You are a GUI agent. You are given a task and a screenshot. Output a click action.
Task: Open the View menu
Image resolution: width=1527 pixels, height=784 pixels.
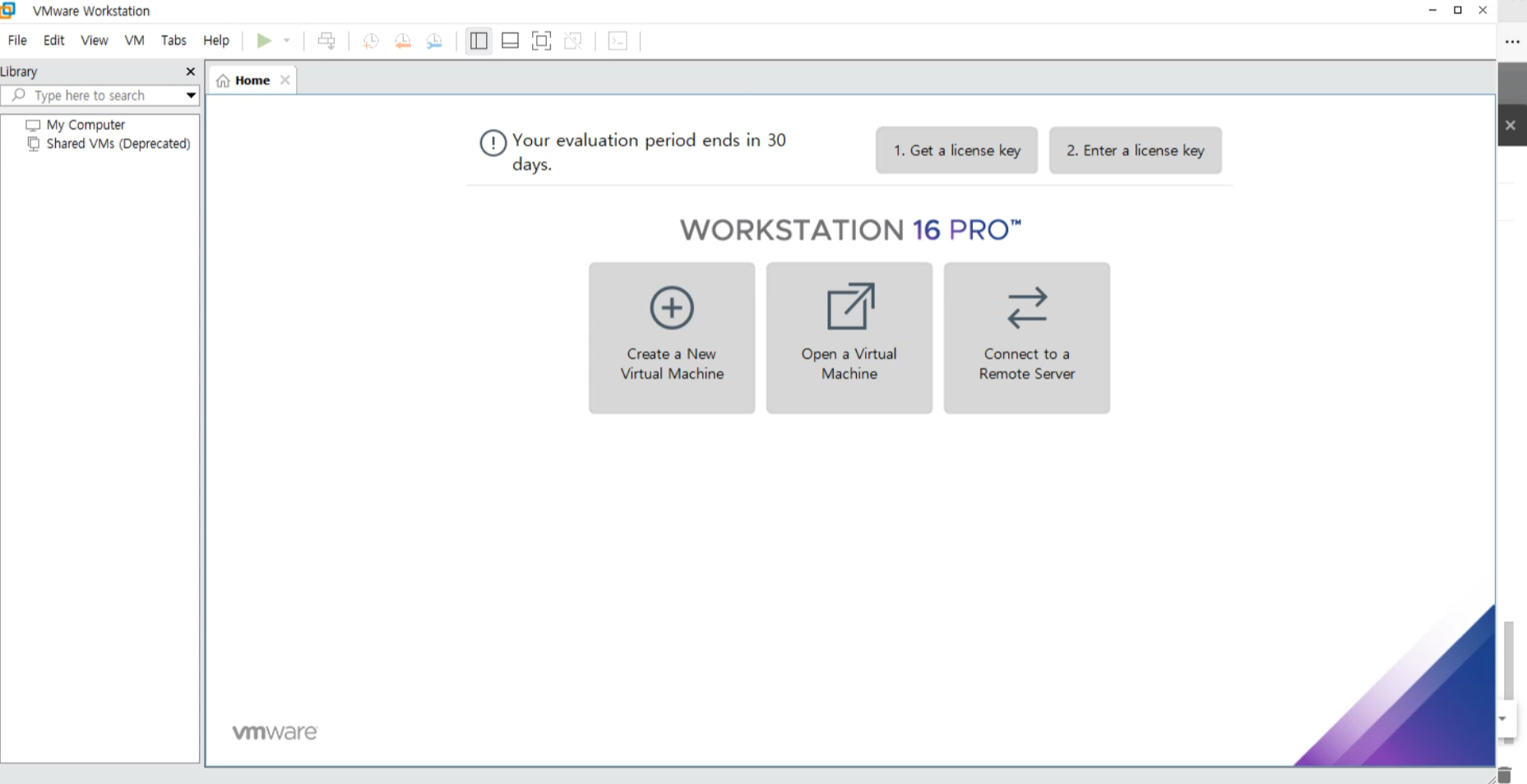point(94,40)
